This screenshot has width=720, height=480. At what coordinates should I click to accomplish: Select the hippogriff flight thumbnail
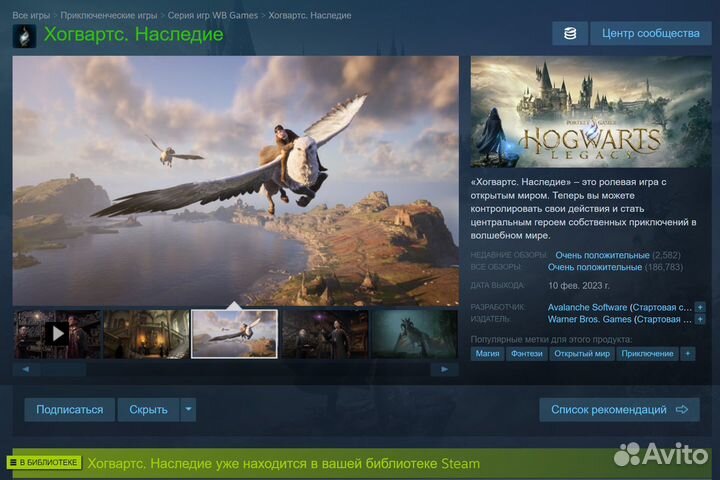234,334
